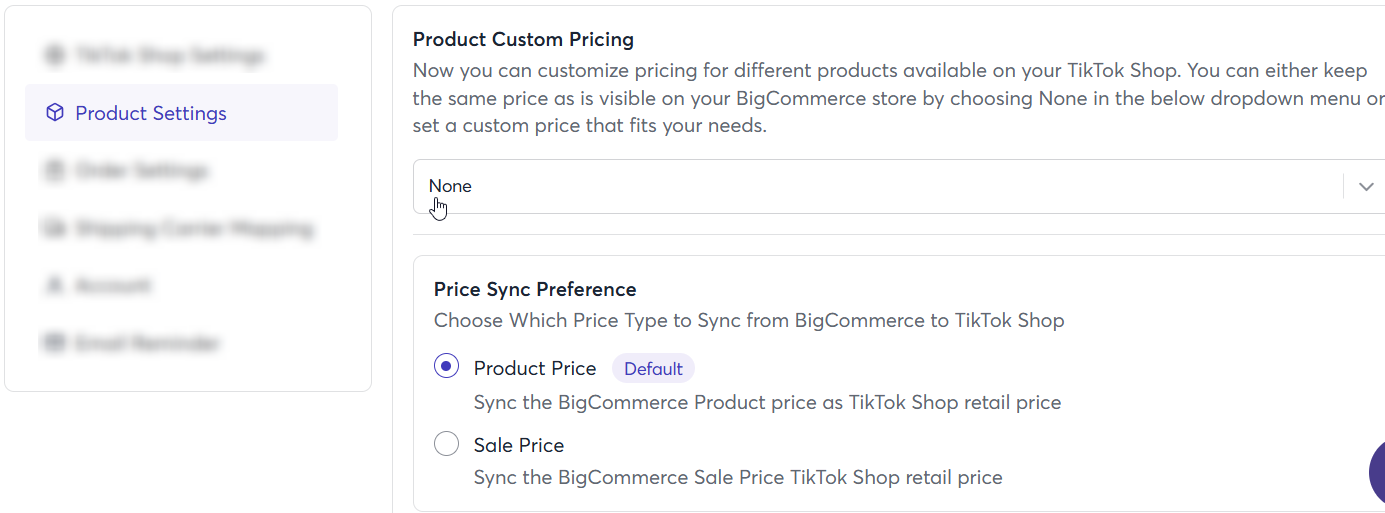
Task: Click the Price Sync Preference heading
Action: [x=535, y=289]
